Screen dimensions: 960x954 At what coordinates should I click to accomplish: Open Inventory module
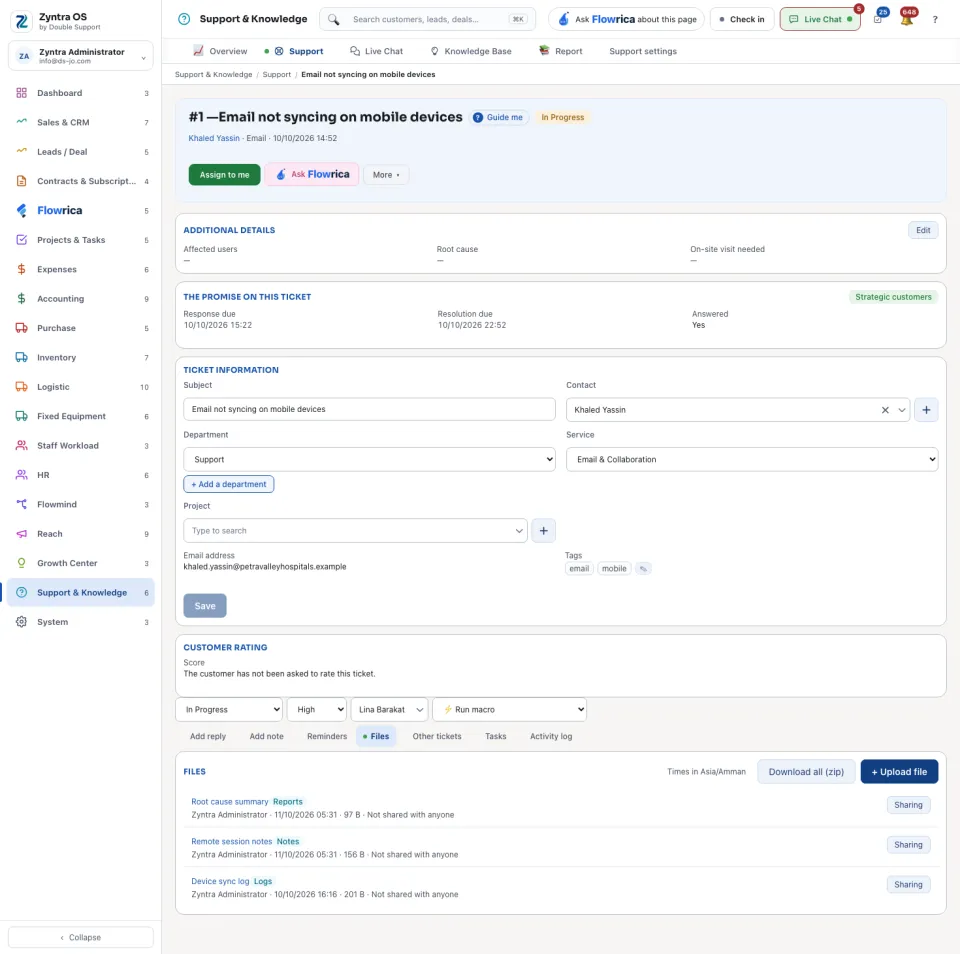[x=81, y=358]
